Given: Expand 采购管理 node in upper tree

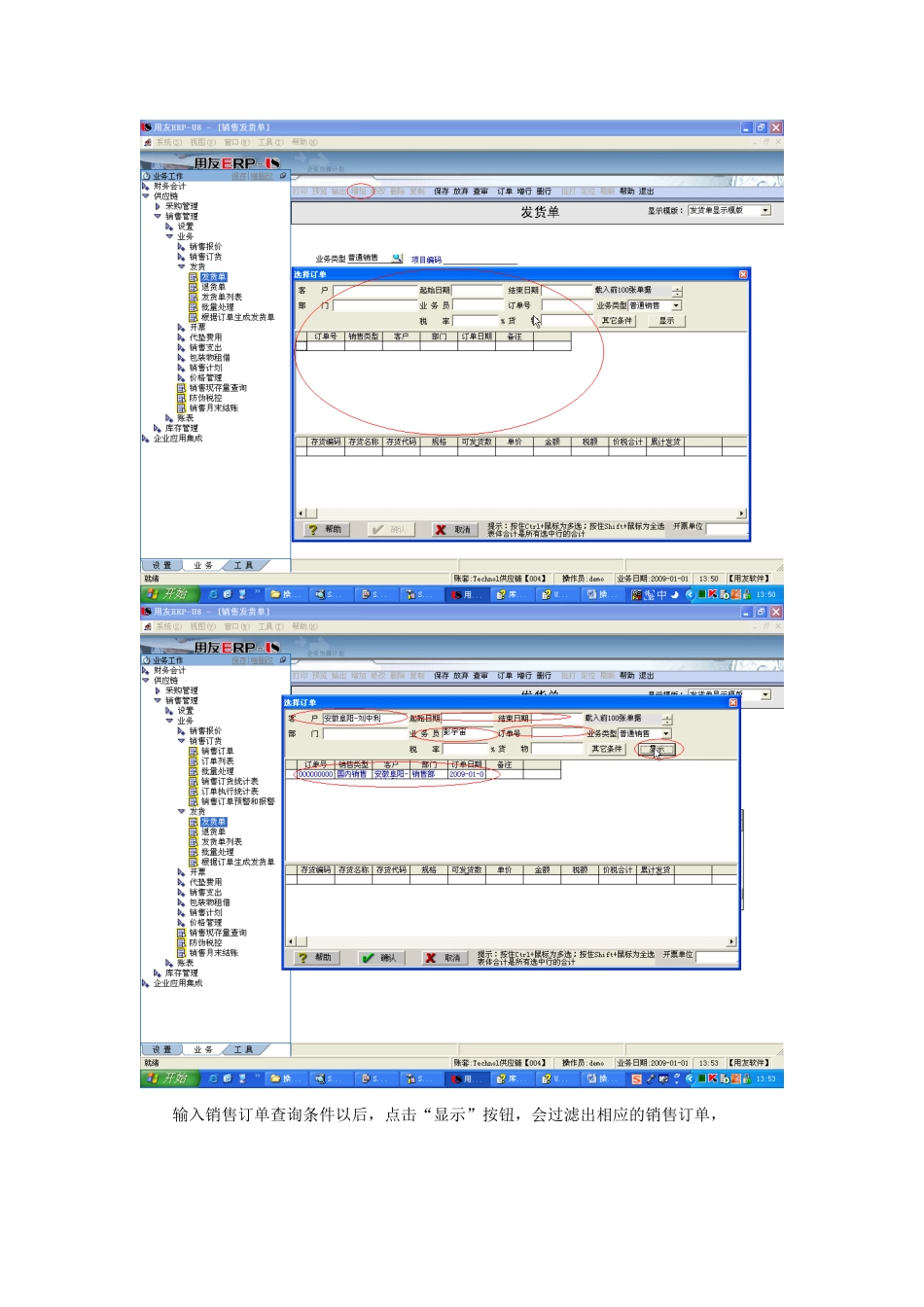Looking at the screenshot, I should click(158, 206).
